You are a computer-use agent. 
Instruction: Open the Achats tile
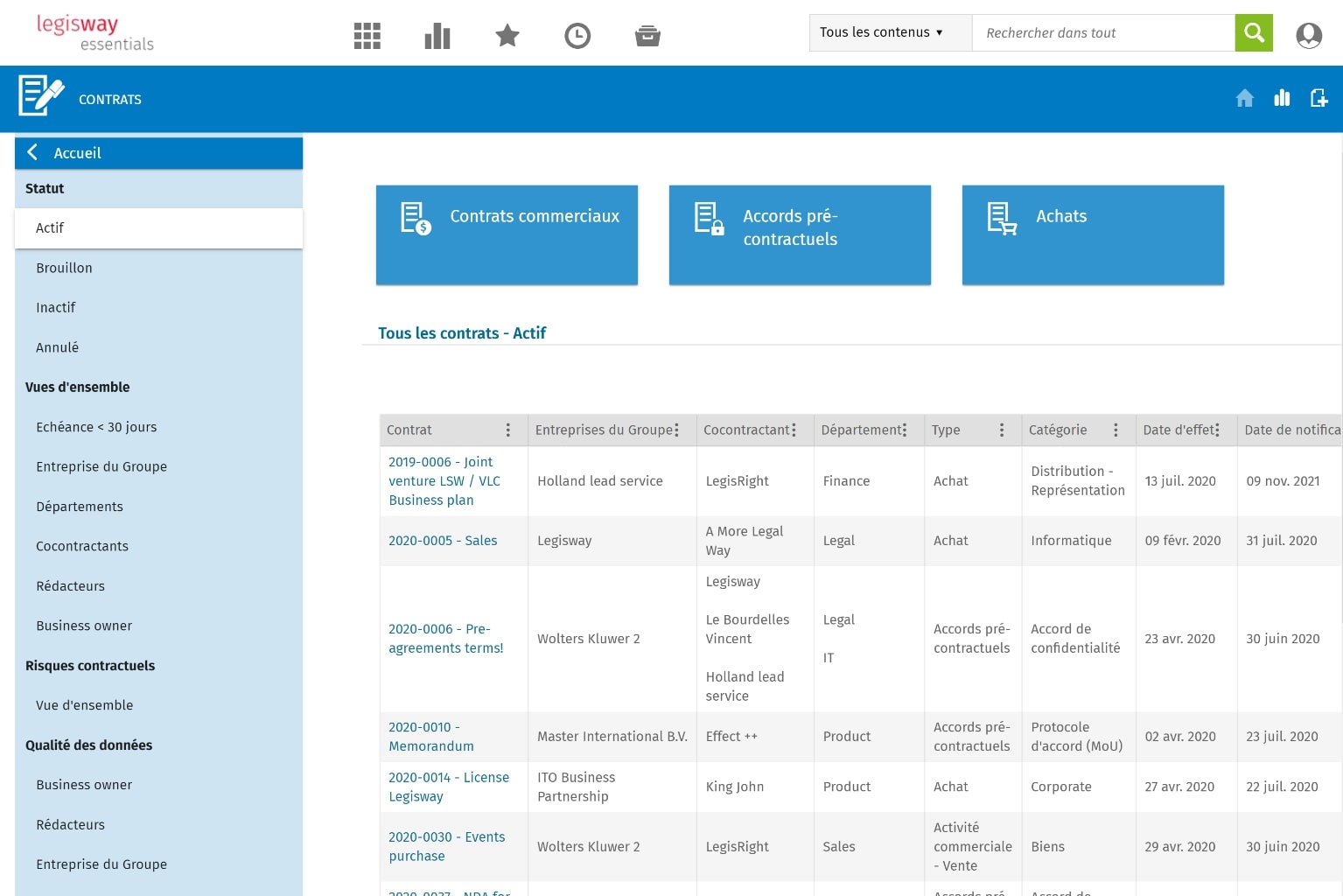point(1092,234)
